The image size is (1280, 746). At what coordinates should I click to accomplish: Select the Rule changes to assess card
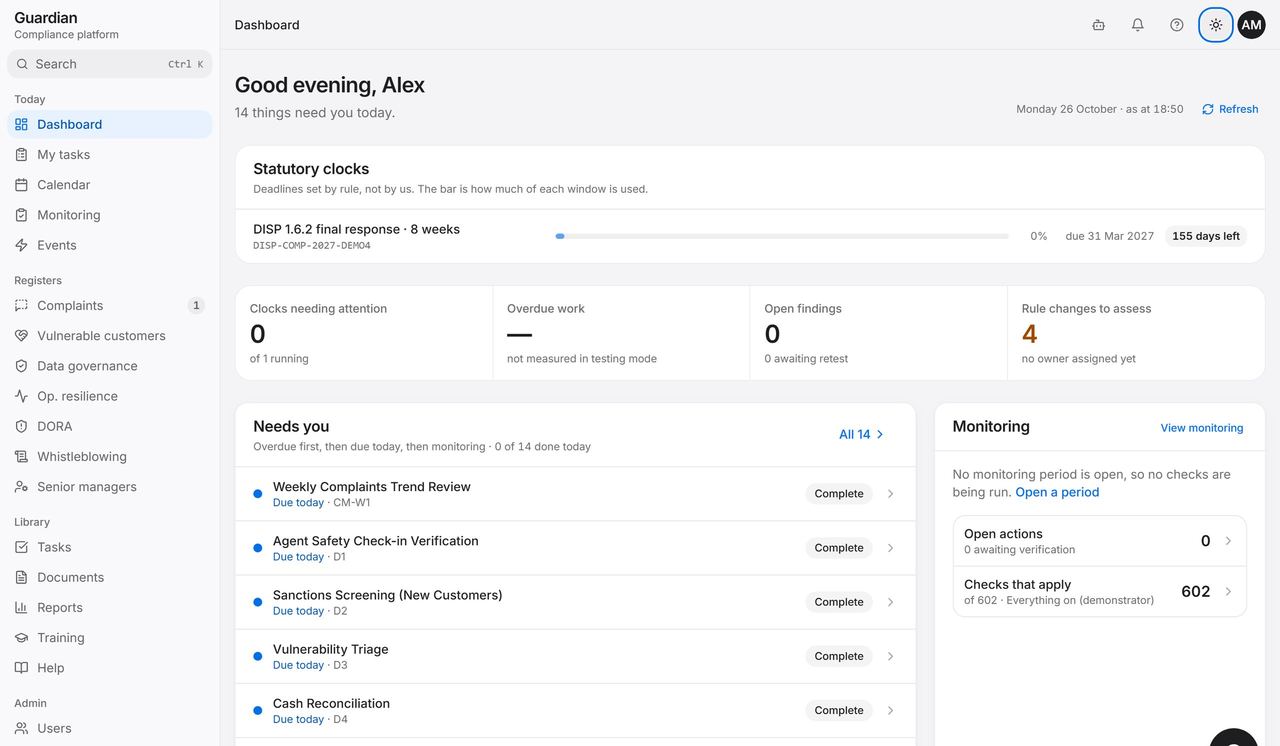tap(1136, 333)
